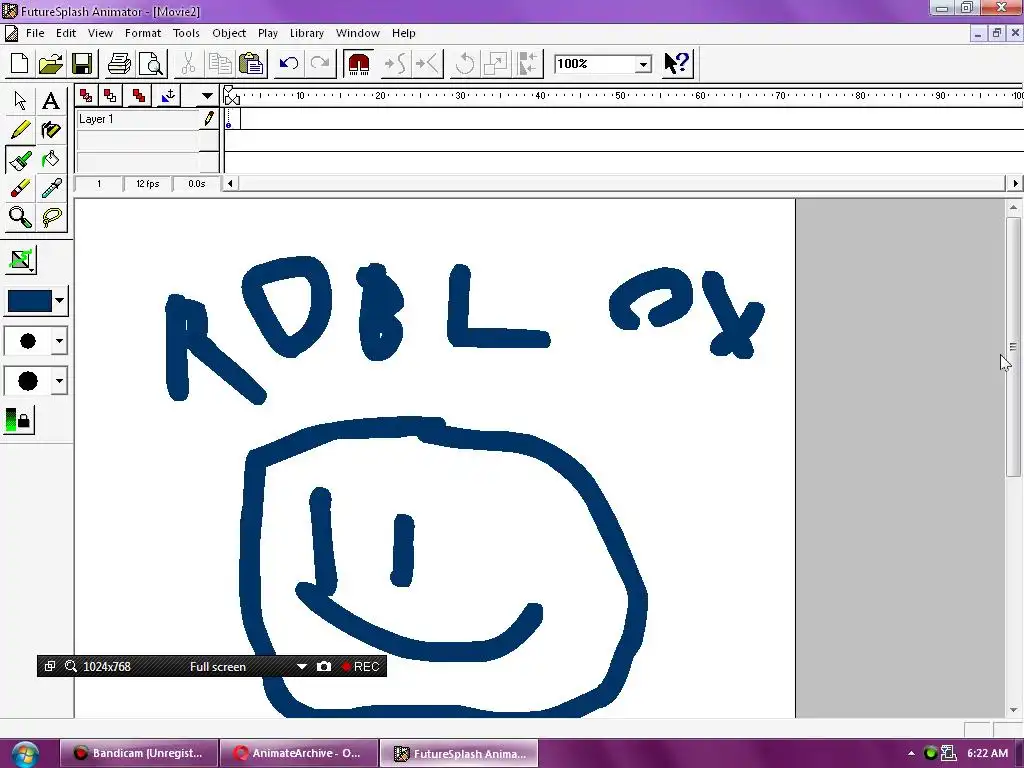This screenshot has height=768, width=1024.
Task: Toggle the brush paint mode modifier
Action: coord(21,260)
